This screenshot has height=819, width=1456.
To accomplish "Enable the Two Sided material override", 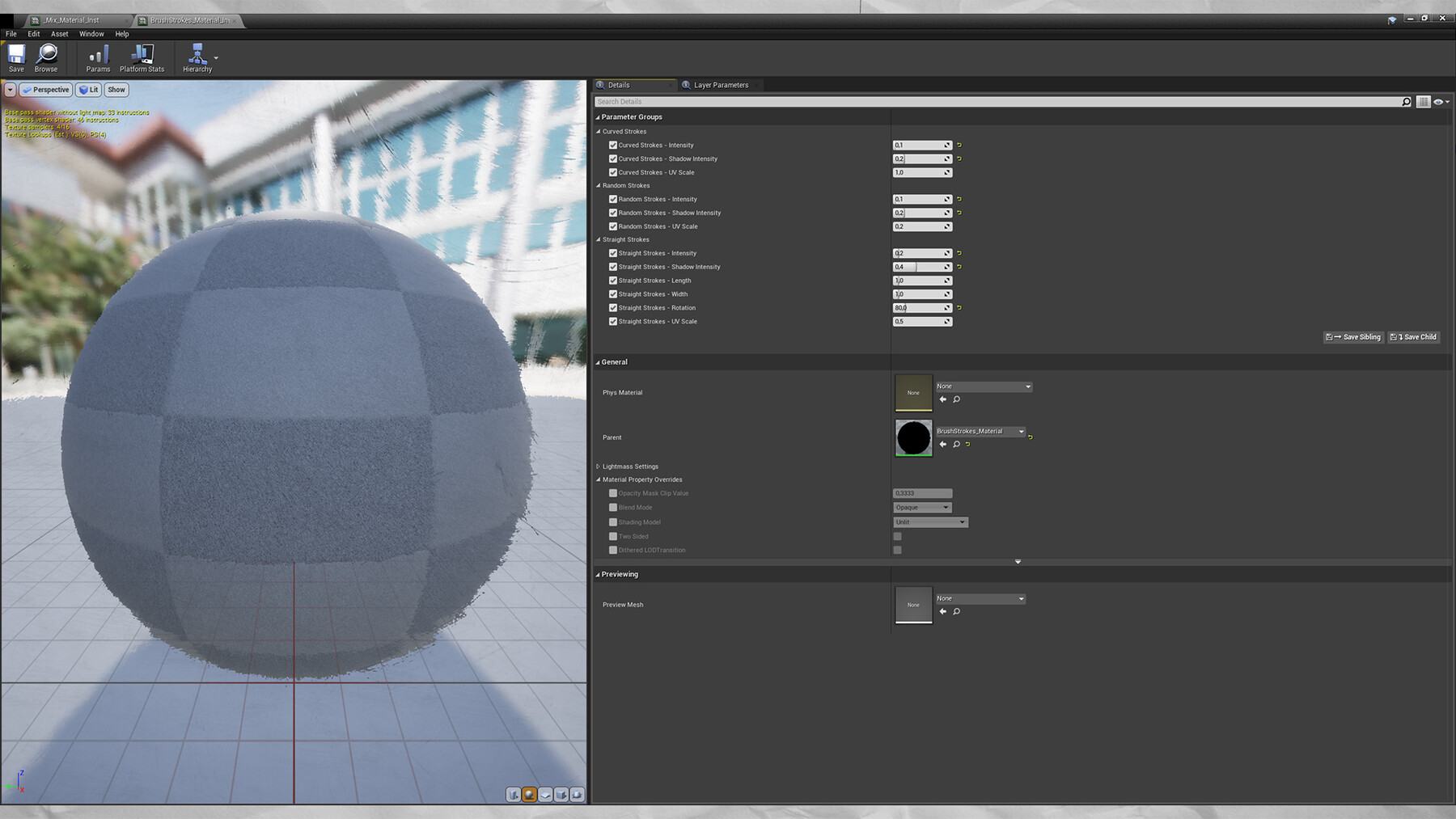I will pos(613,536).
